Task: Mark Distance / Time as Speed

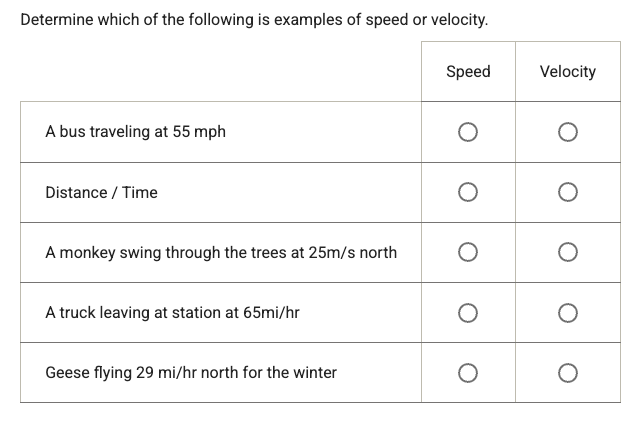Action: point(468,192)
